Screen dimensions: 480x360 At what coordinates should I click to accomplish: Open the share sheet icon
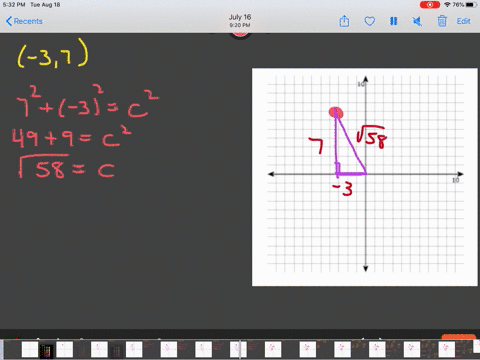click(344, 21)
